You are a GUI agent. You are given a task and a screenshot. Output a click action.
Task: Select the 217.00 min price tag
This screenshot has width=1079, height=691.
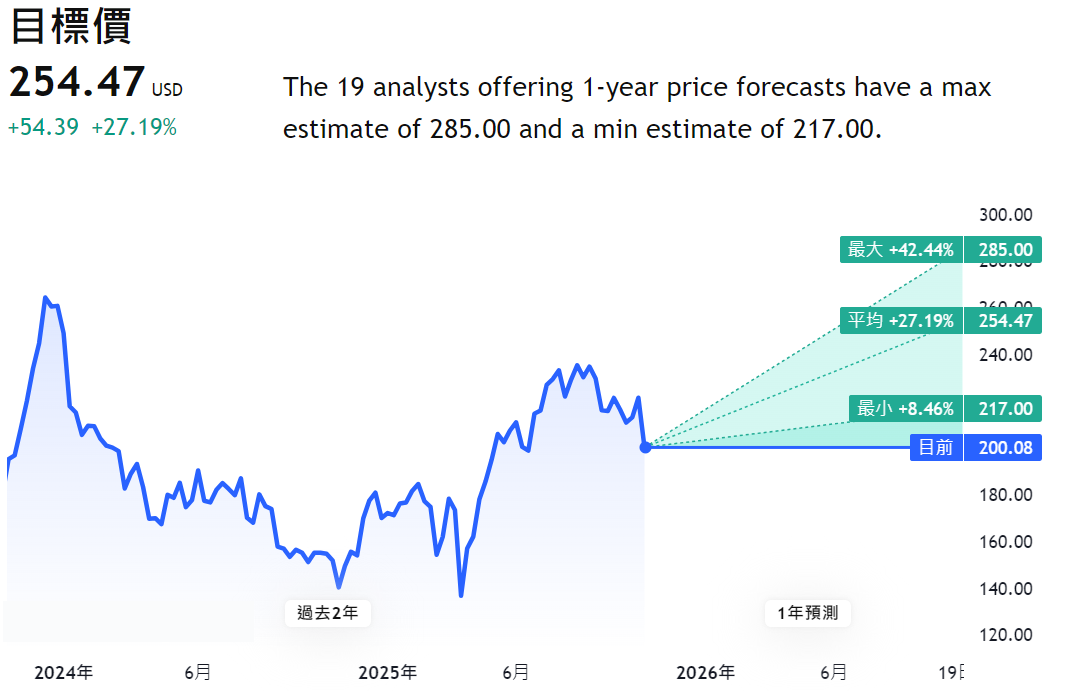point(1004,409)
